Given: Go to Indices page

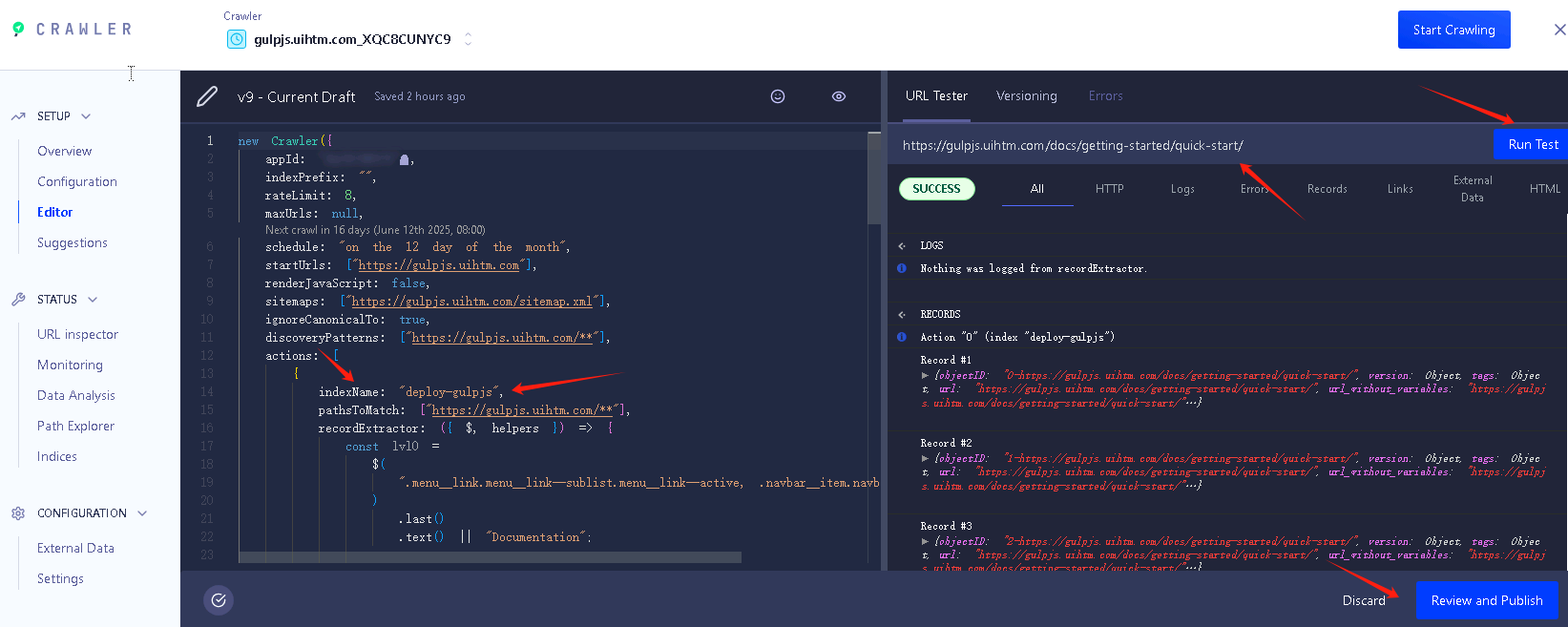Looking at the screenshot, I should coord(57,456).
